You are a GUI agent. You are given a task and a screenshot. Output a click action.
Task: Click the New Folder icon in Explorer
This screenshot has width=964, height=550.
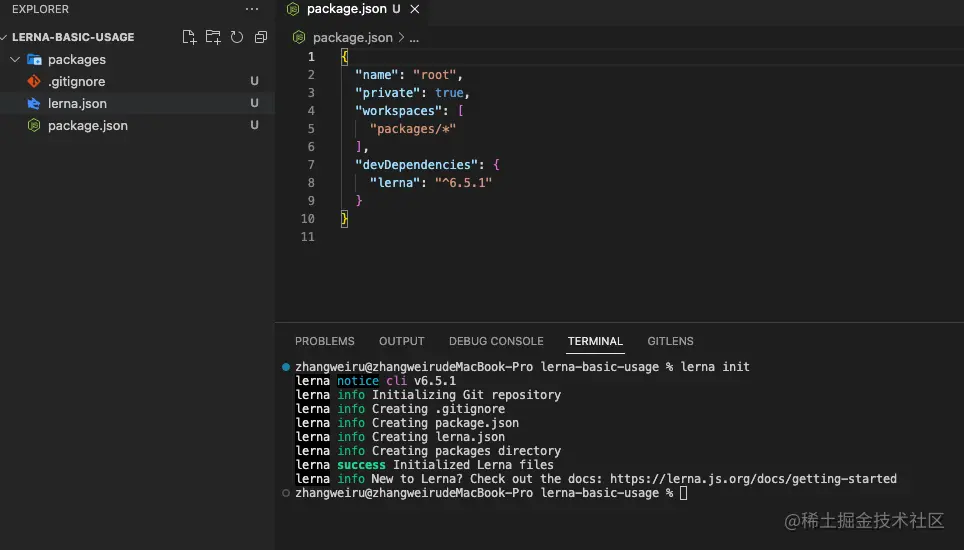pyautogui.click(x=213, y=37)
